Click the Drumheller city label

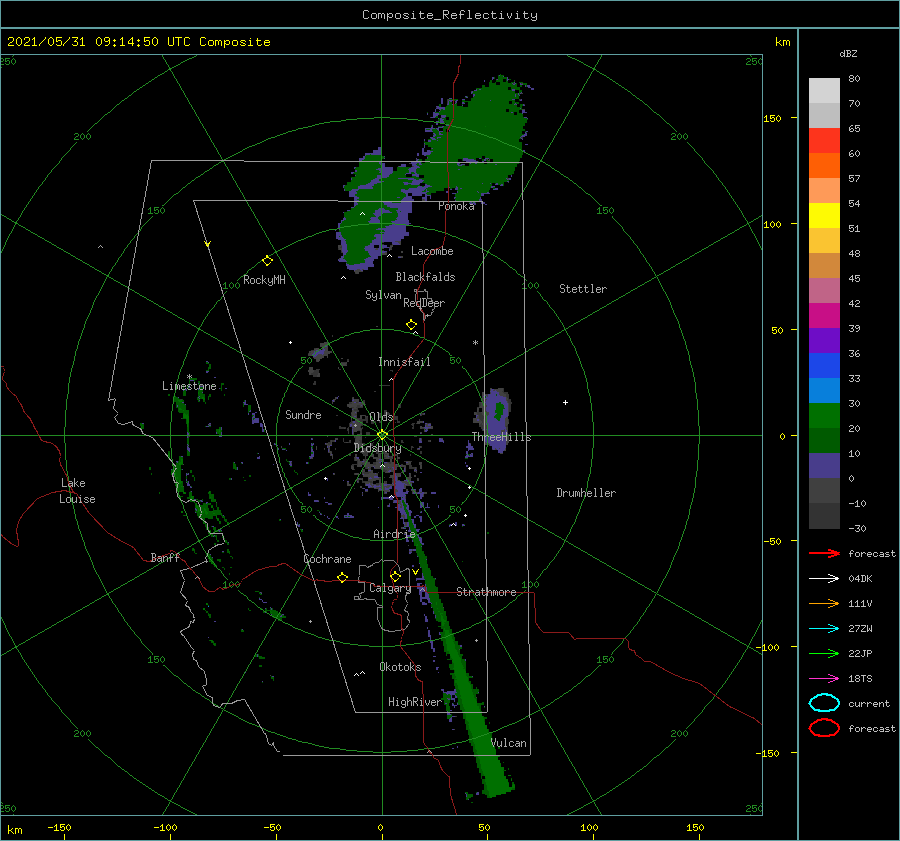pyautogui.click(x=586, y=493)
